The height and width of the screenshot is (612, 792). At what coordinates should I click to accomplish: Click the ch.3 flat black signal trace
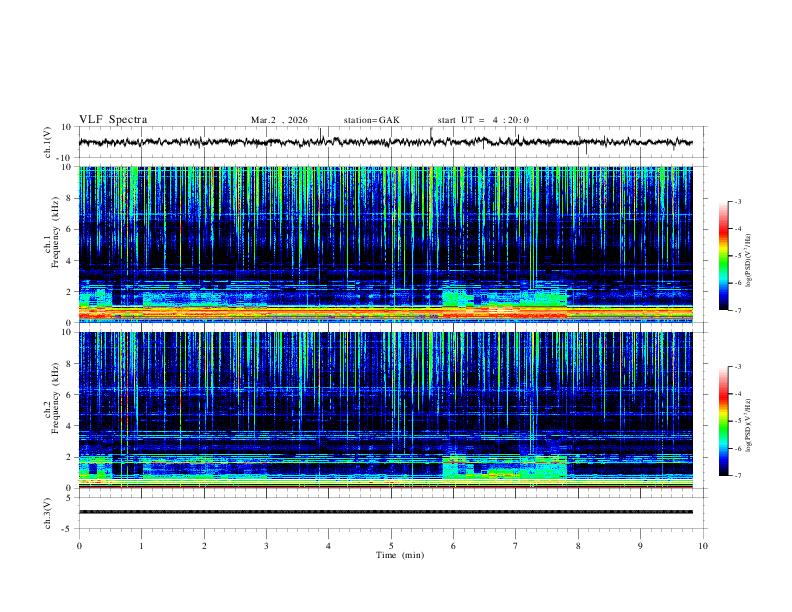385,512
